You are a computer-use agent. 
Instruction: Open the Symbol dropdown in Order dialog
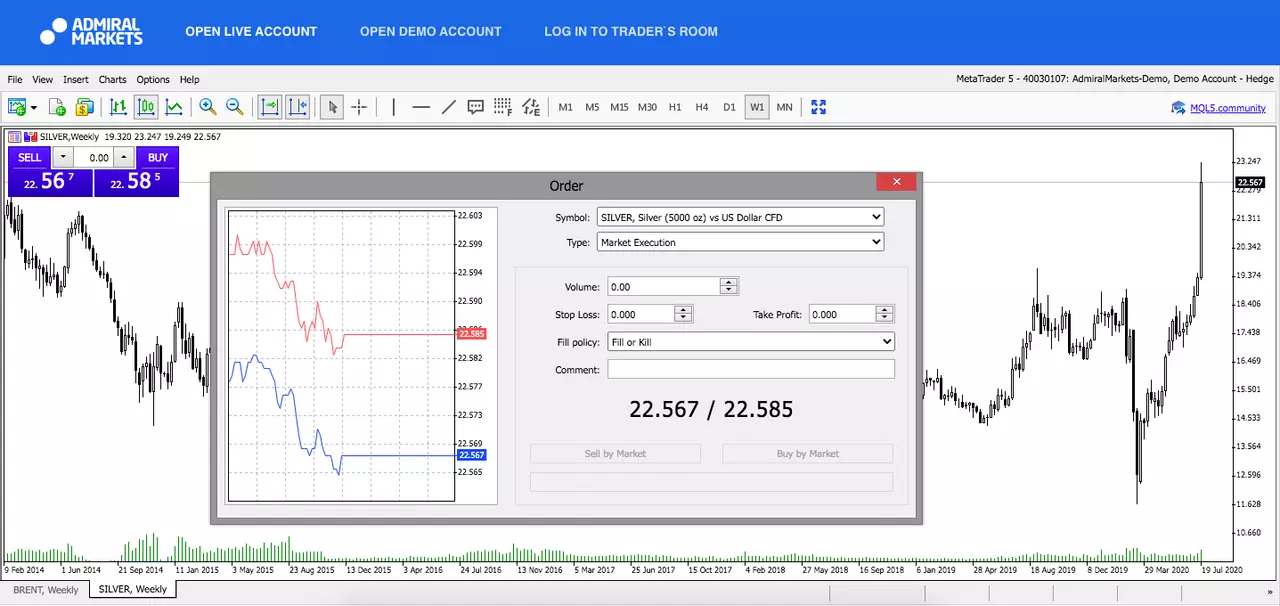[740, 217]
